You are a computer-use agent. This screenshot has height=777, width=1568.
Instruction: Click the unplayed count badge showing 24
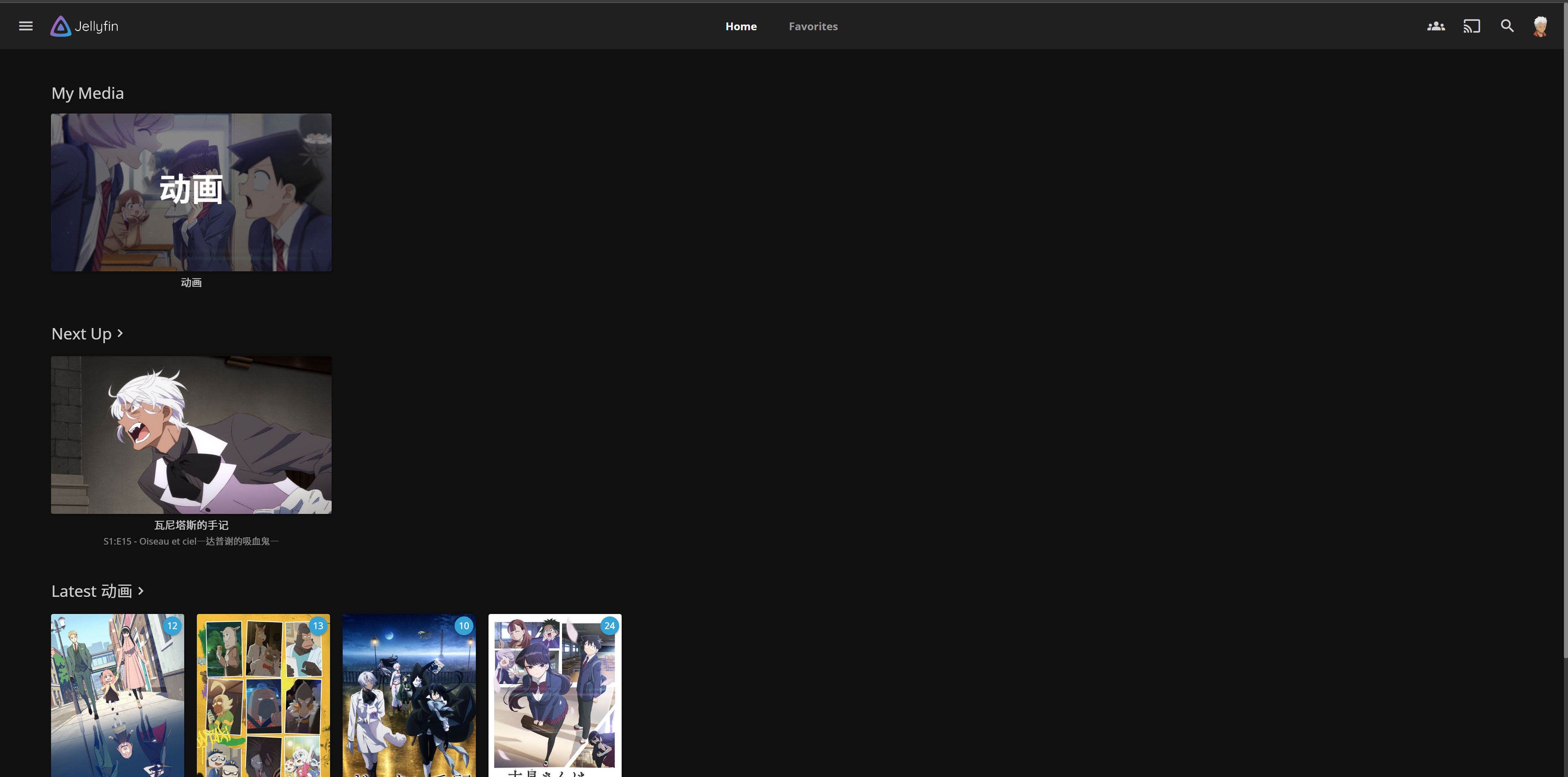pos(609,625)
